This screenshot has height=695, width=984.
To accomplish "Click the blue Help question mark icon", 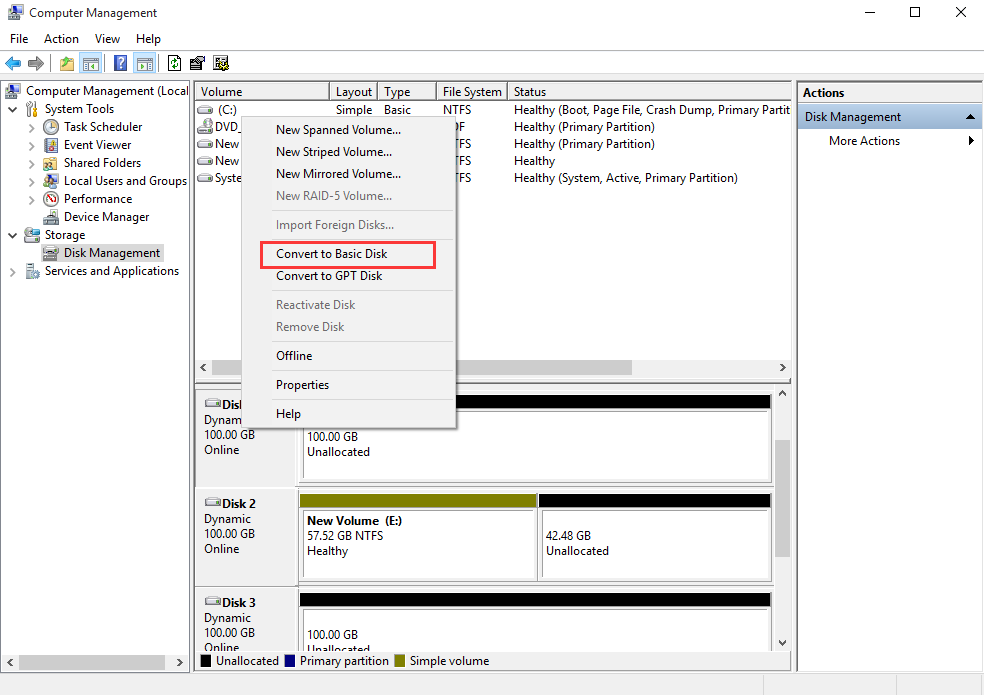I will click(x=120, y=63).
